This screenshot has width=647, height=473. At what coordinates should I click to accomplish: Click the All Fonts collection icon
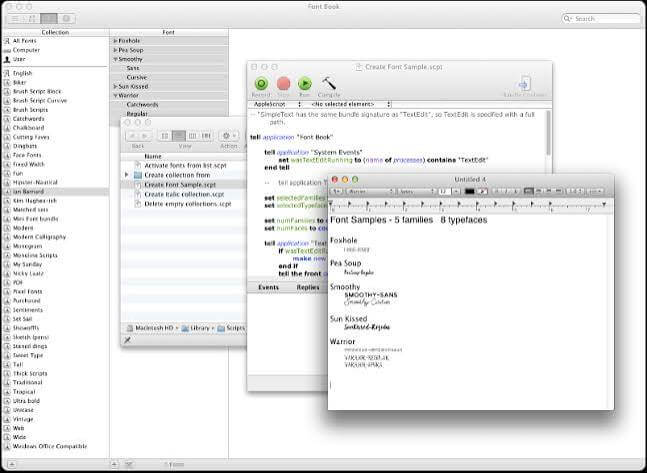click(7, 41)
